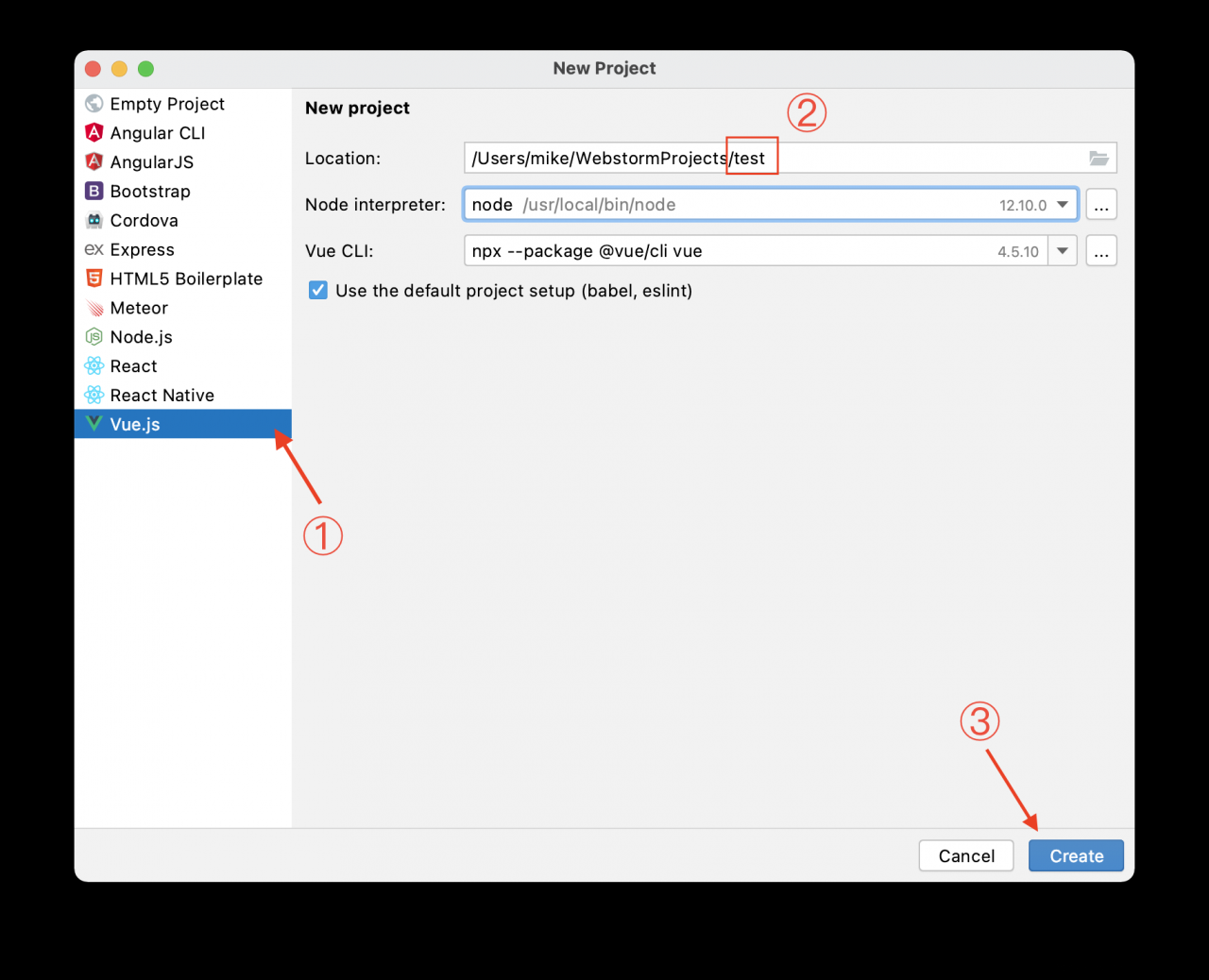
Task: Click Vue CLI version 4.5.10 text
Action: (1018, 252)
